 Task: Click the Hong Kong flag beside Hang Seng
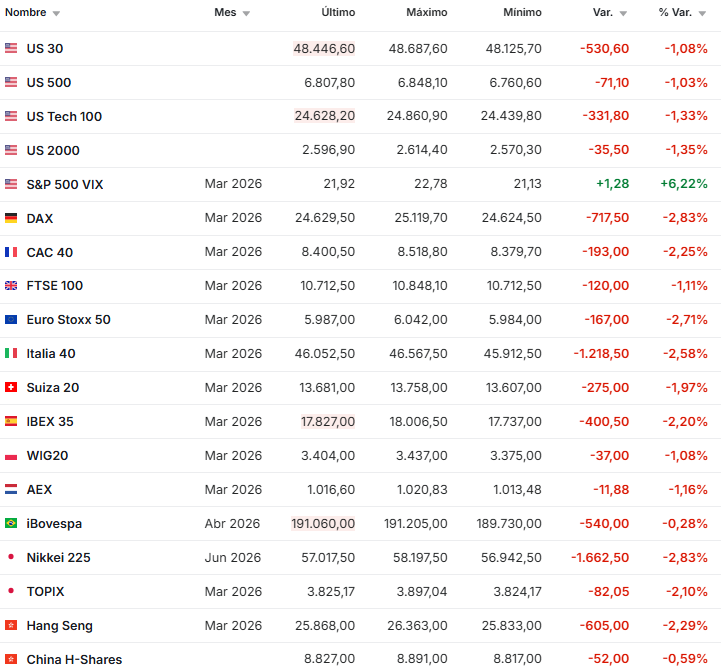pyautogui.click(x=11, y=626)
